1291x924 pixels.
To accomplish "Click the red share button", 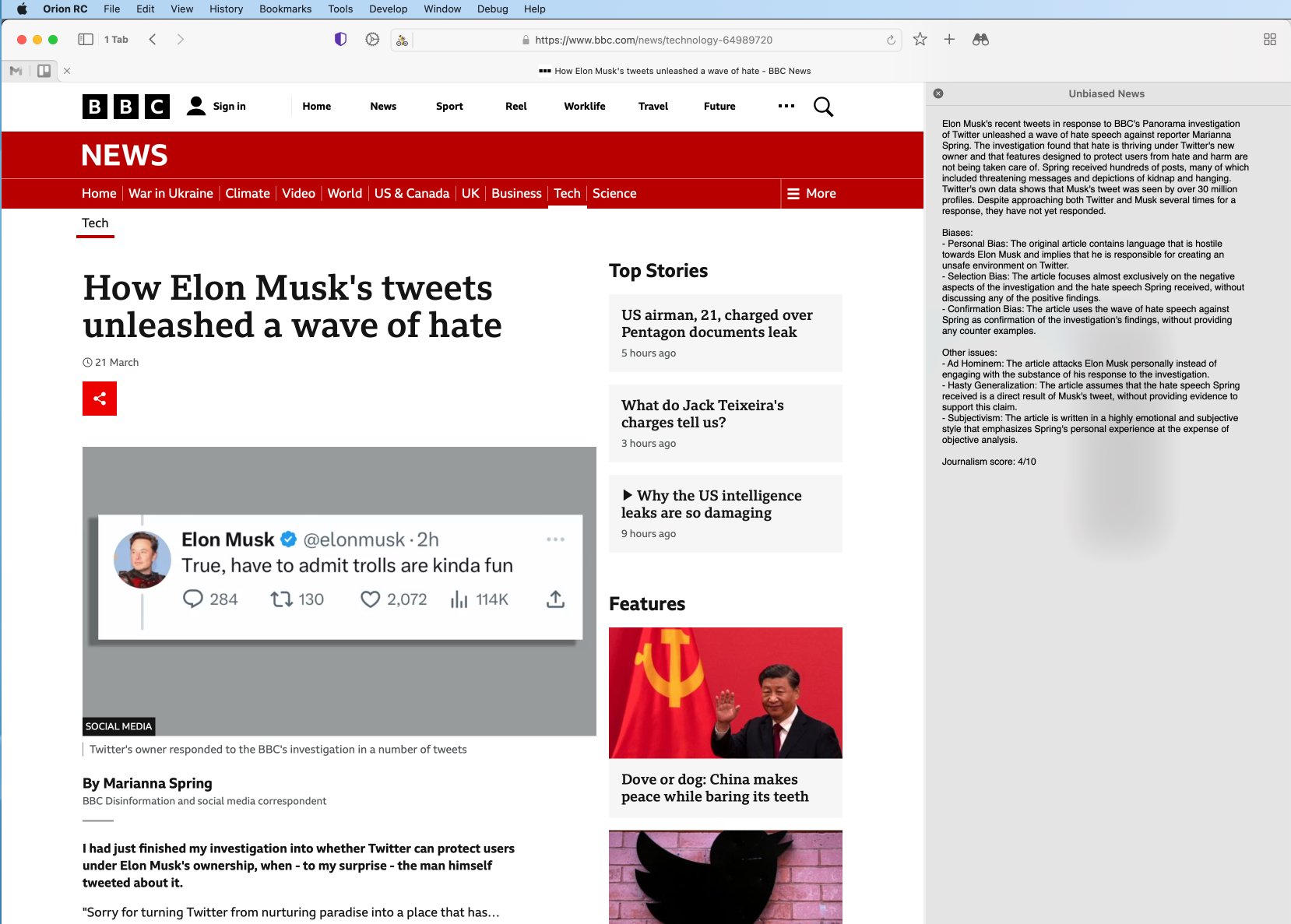I will [100, 399].
